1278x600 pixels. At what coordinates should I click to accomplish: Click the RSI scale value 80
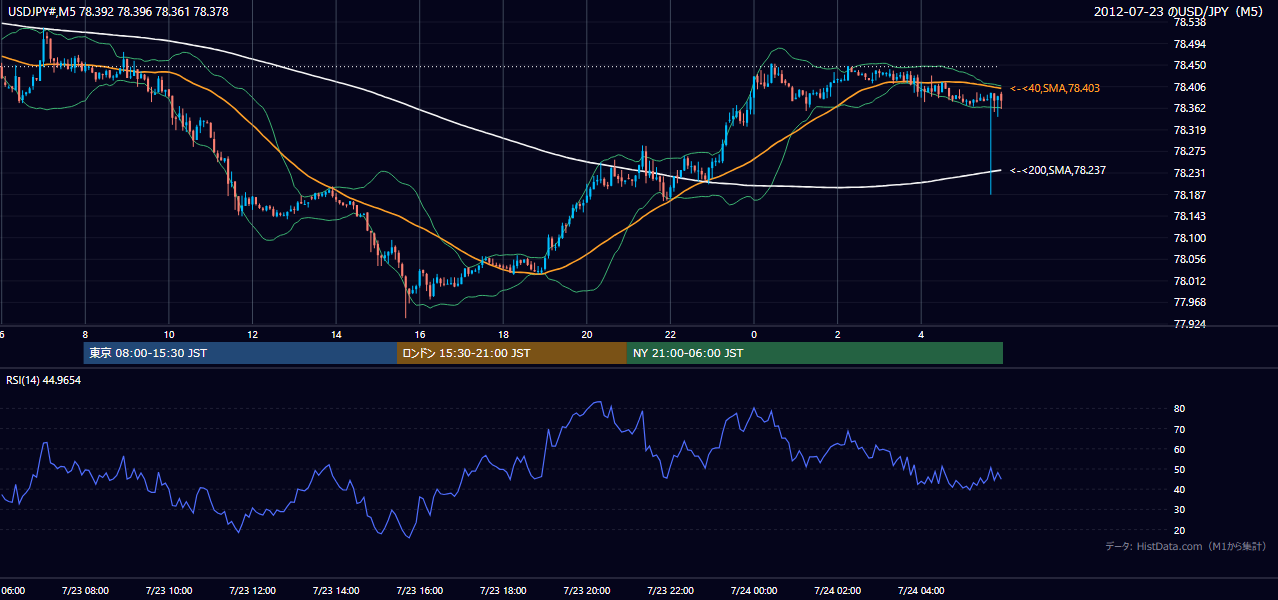pos(1179,409)
